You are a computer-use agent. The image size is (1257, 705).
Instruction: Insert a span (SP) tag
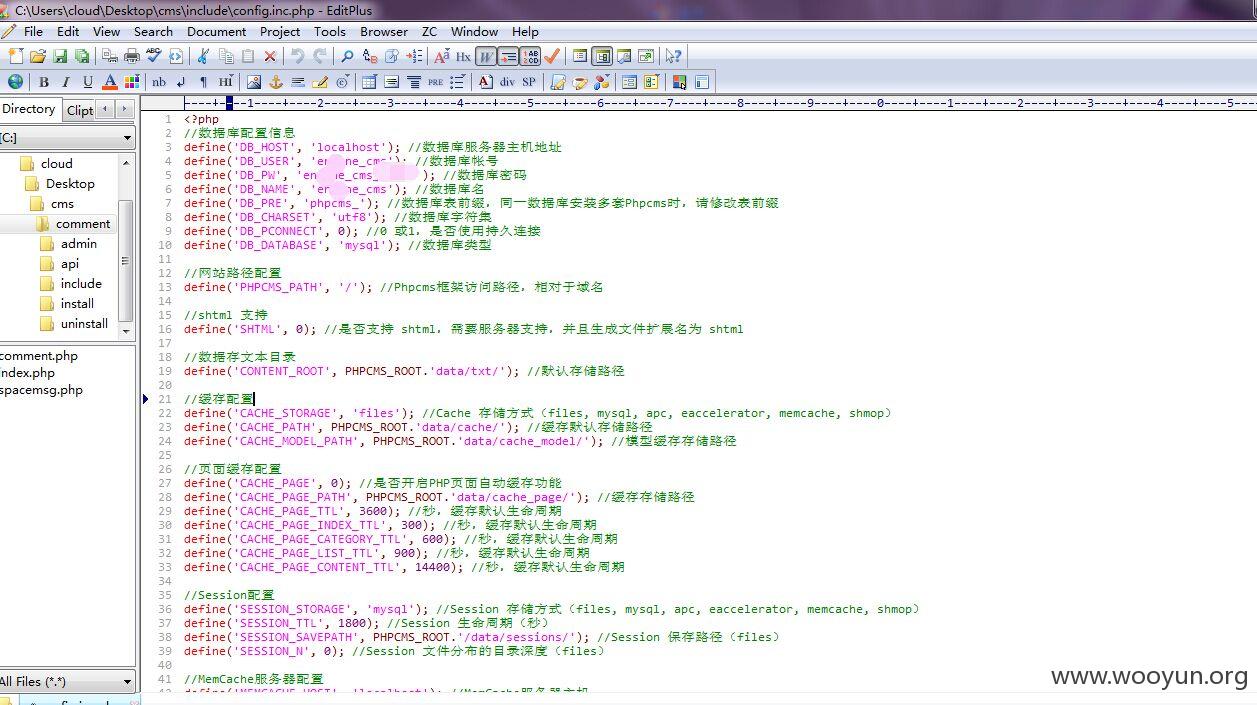tap(529, 82)
